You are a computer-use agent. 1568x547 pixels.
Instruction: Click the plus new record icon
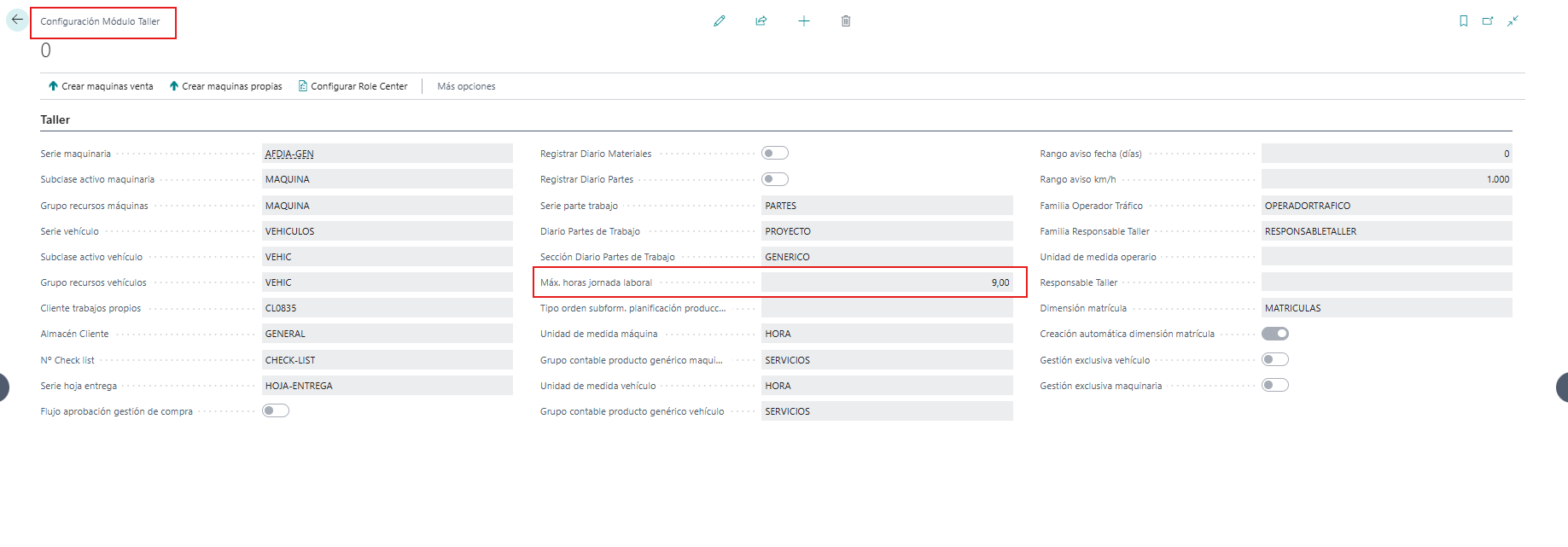(x=804, y=20)
